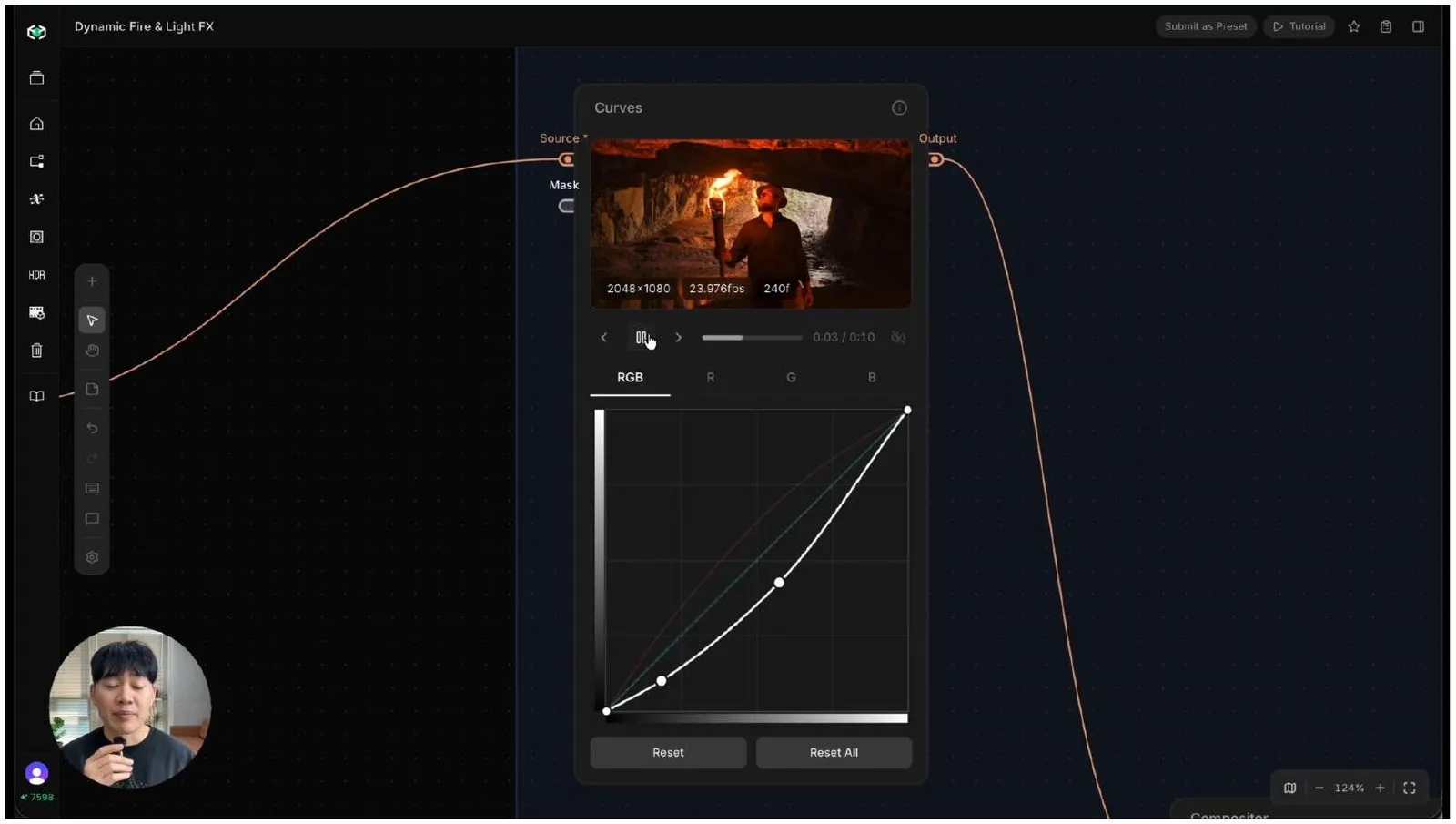Click the cave torch preview thumbnail
This screenshot has width=1456, height=824.
pyautogui.click(x=751, y=224)
